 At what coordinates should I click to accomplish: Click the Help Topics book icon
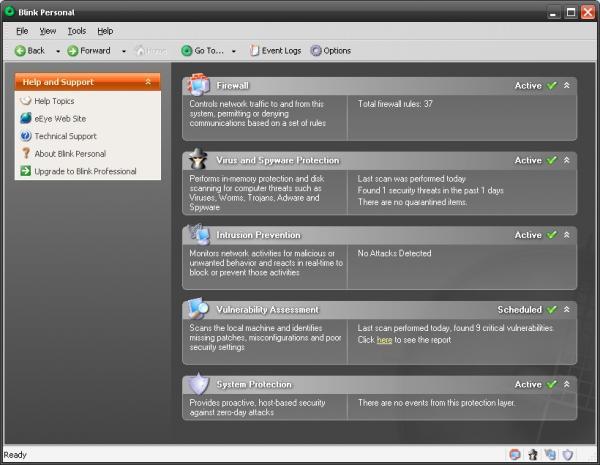[26, 101]
